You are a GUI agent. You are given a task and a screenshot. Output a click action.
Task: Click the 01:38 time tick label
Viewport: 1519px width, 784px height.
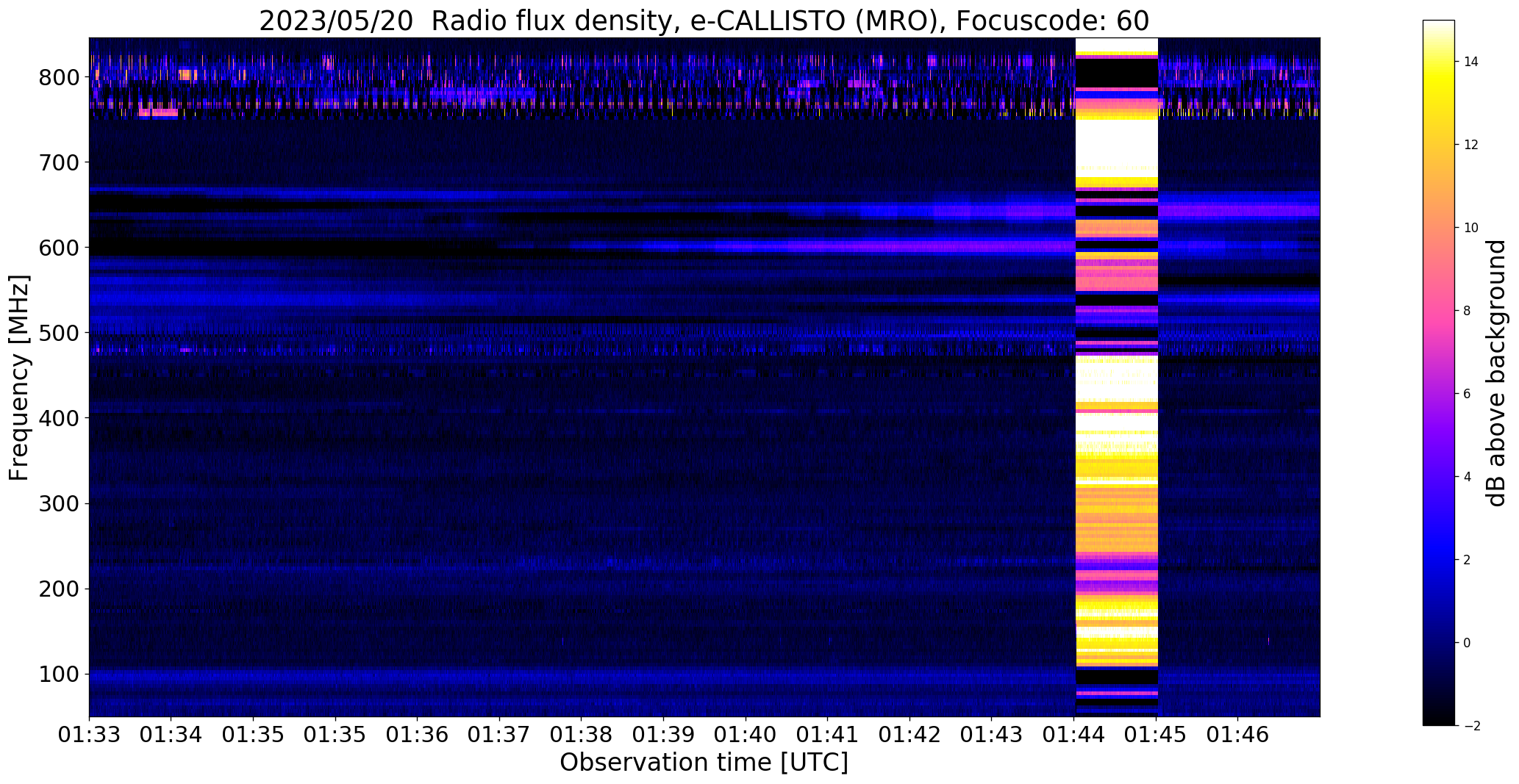point(582,734)
